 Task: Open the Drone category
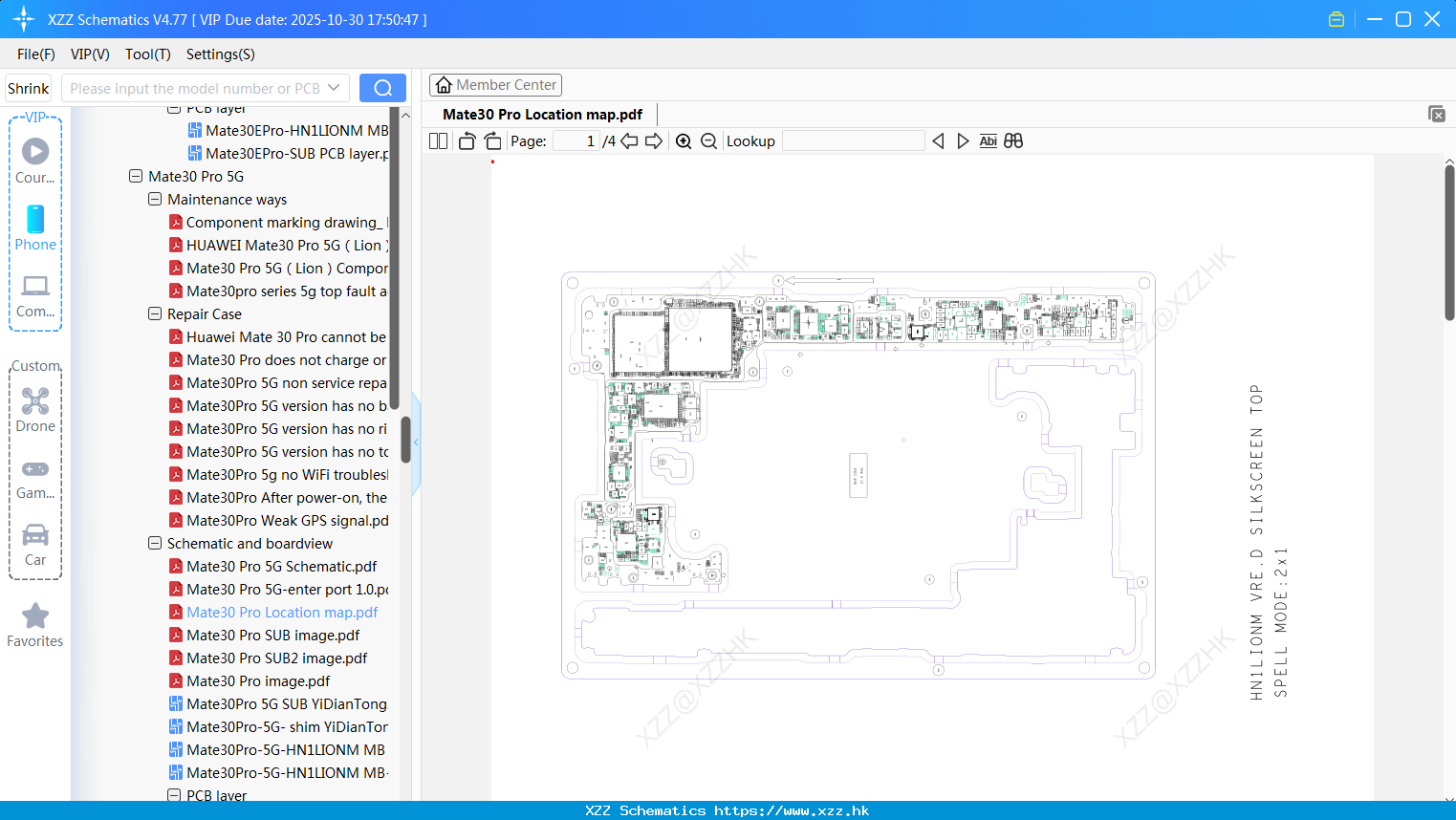pyautogui.click(x=35, y=410)
